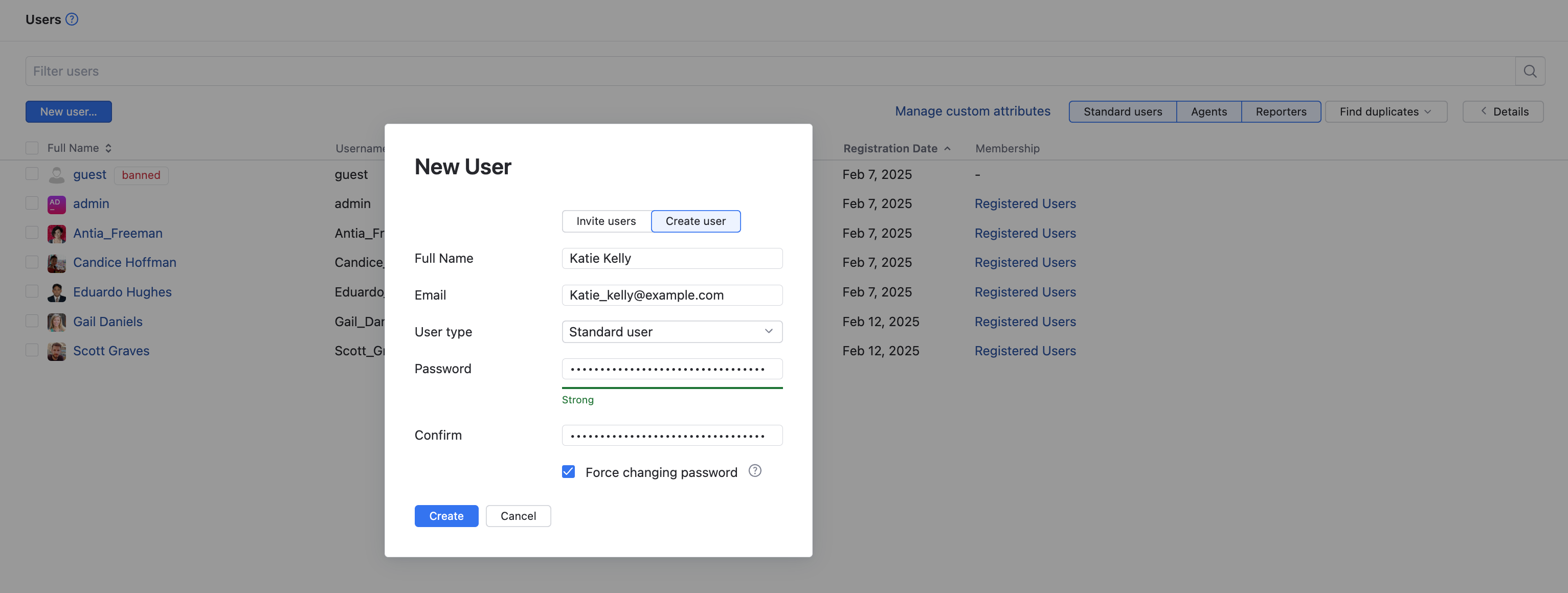Disable Force changing password
The width and height of the screenshot is (1568, 593).
pos(568,471)
